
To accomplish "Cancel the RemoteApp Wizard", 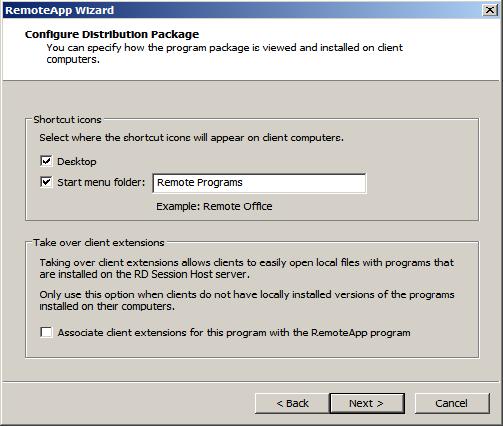I will [x=452, y=403].
